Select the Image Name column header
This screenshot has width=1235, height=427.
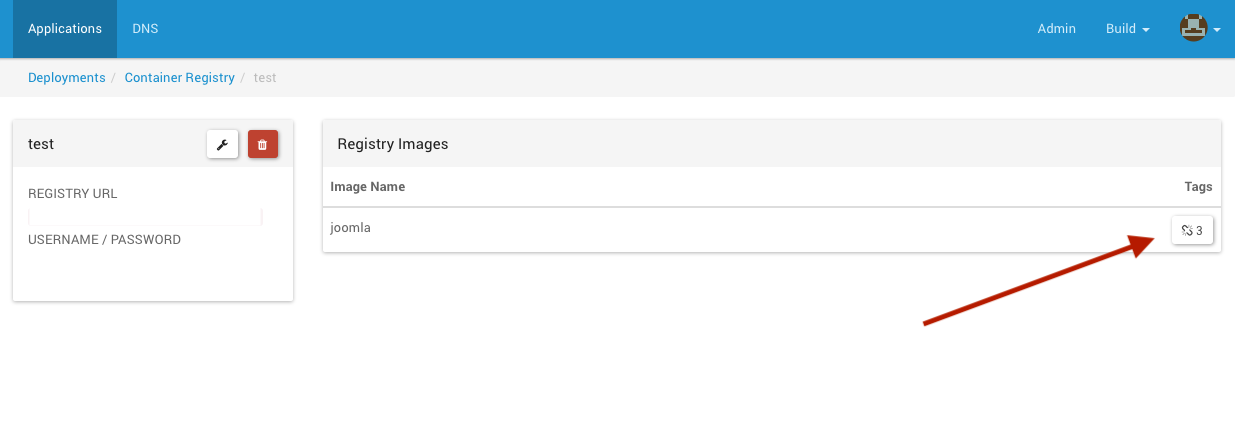368,187
